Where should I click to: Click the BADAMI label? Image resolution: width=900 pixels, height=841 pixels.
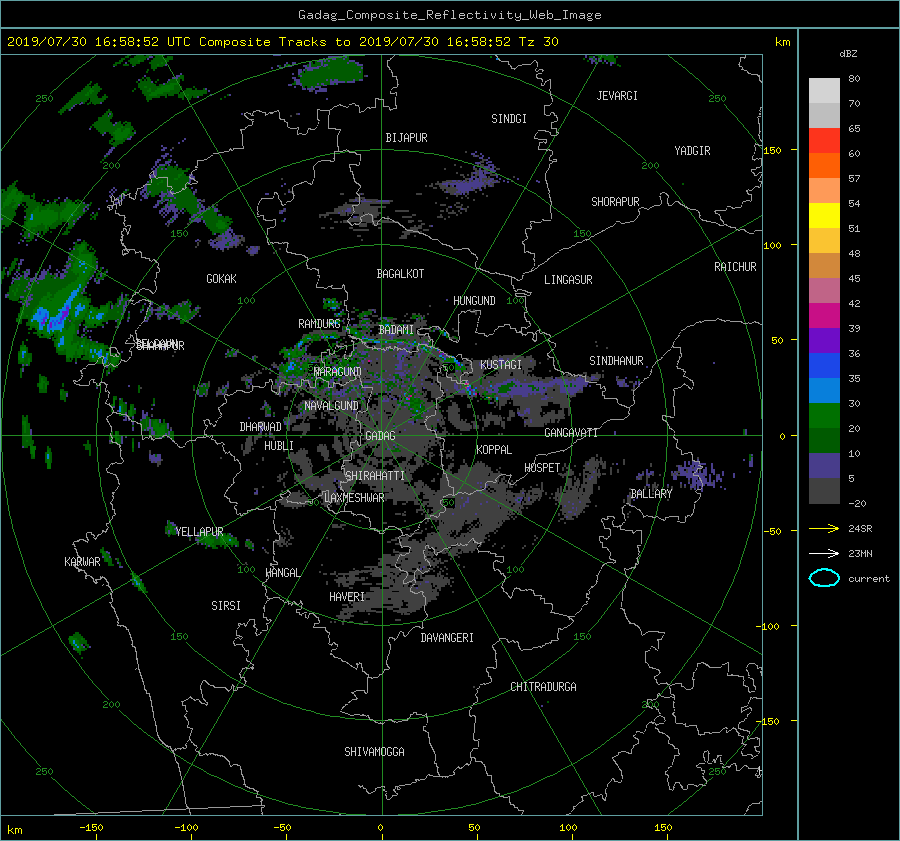(396, 330)
